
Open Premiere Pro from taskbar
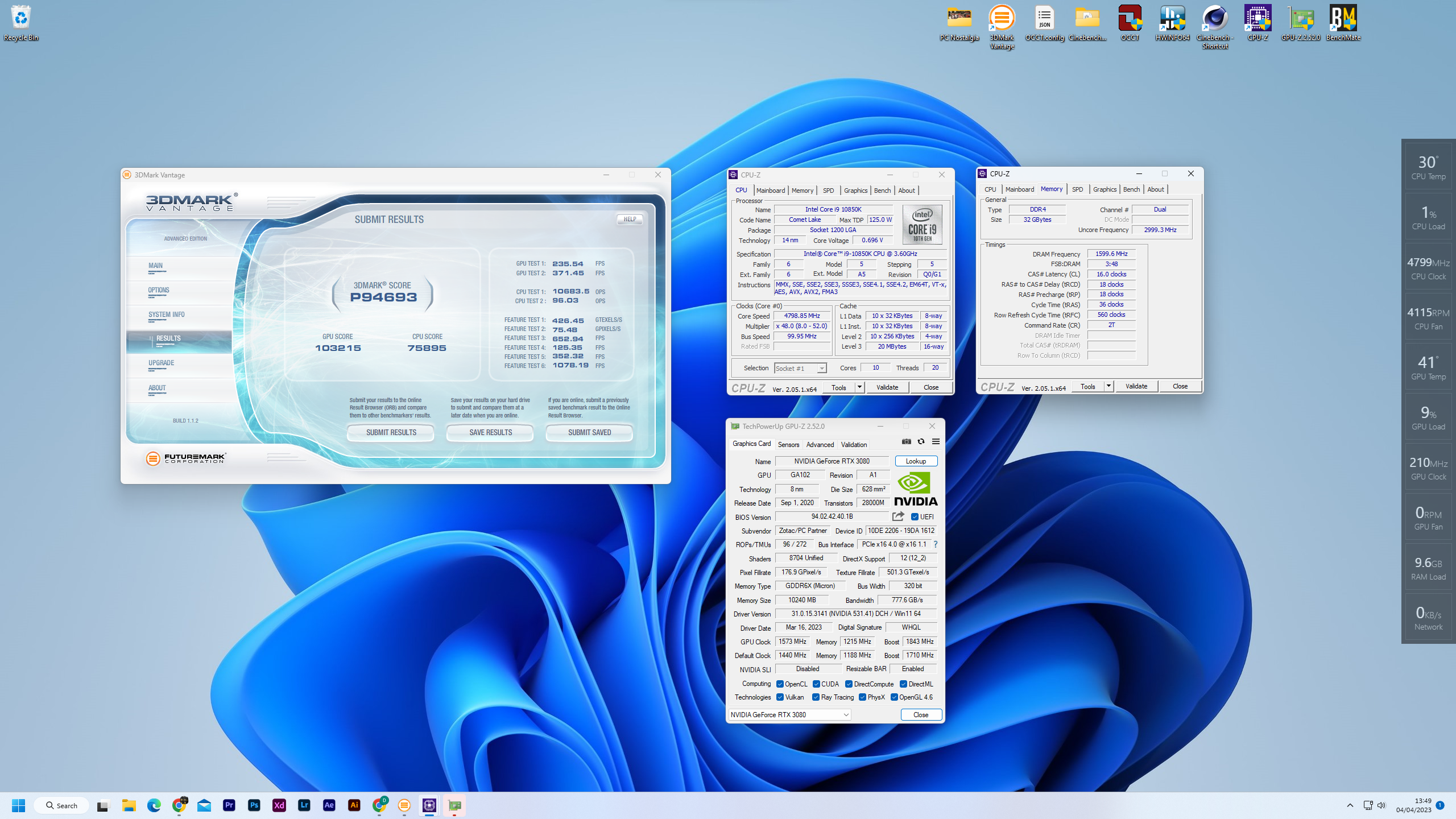[x=229, y=805]
